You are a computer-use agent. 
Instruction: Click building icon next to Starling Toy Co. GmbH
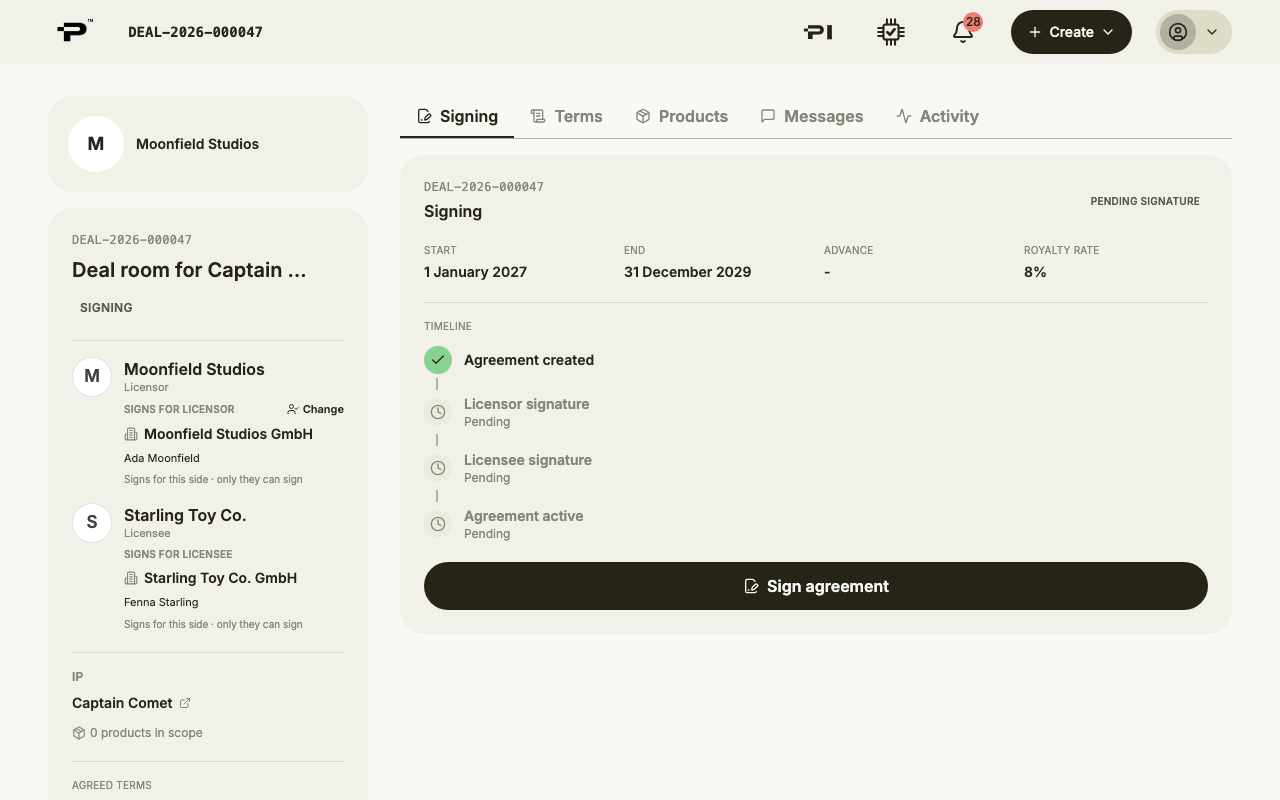click(x=131, y=578)
